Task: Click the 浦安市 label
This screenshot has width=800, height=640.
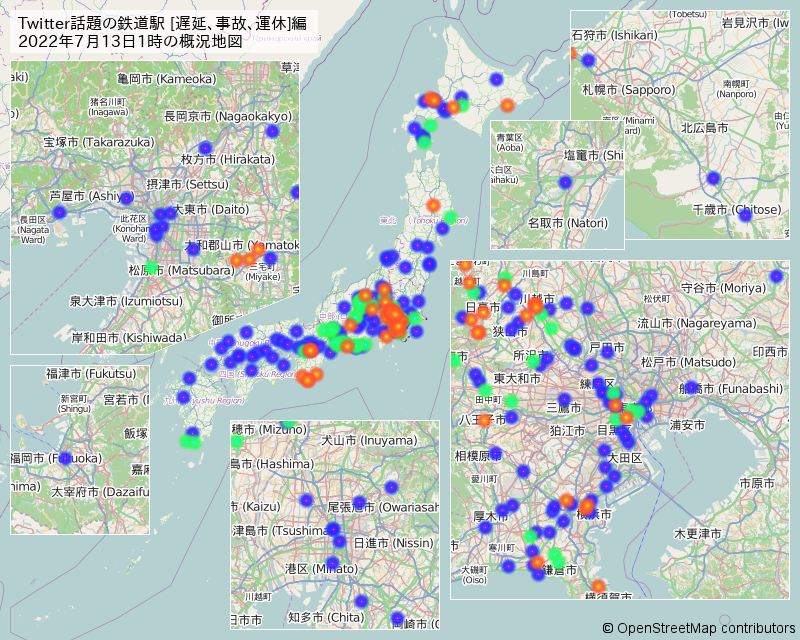Action: [x=687, y=425]
